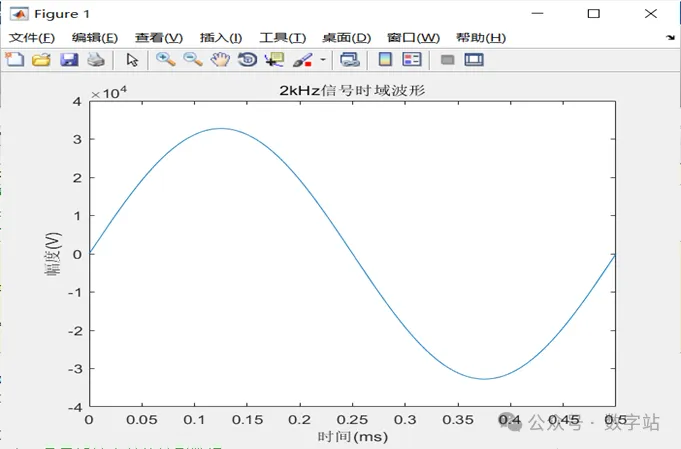The width and height of the screenshot is (681, 449).
Task: Save figure using floppy disk icon
Action: tap(69, 59)
